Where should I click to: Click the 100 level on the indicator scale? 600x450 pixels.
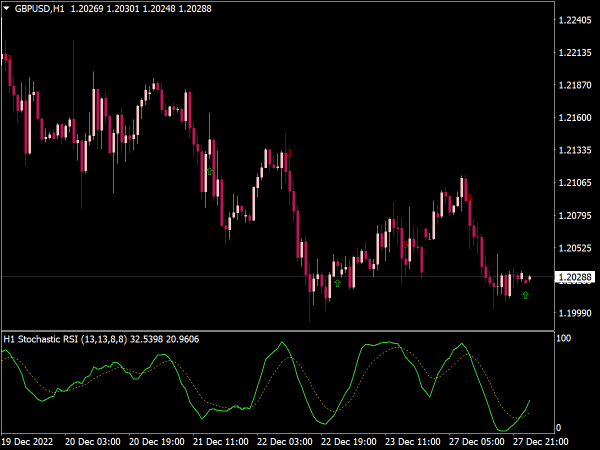[x=563, y=338]
